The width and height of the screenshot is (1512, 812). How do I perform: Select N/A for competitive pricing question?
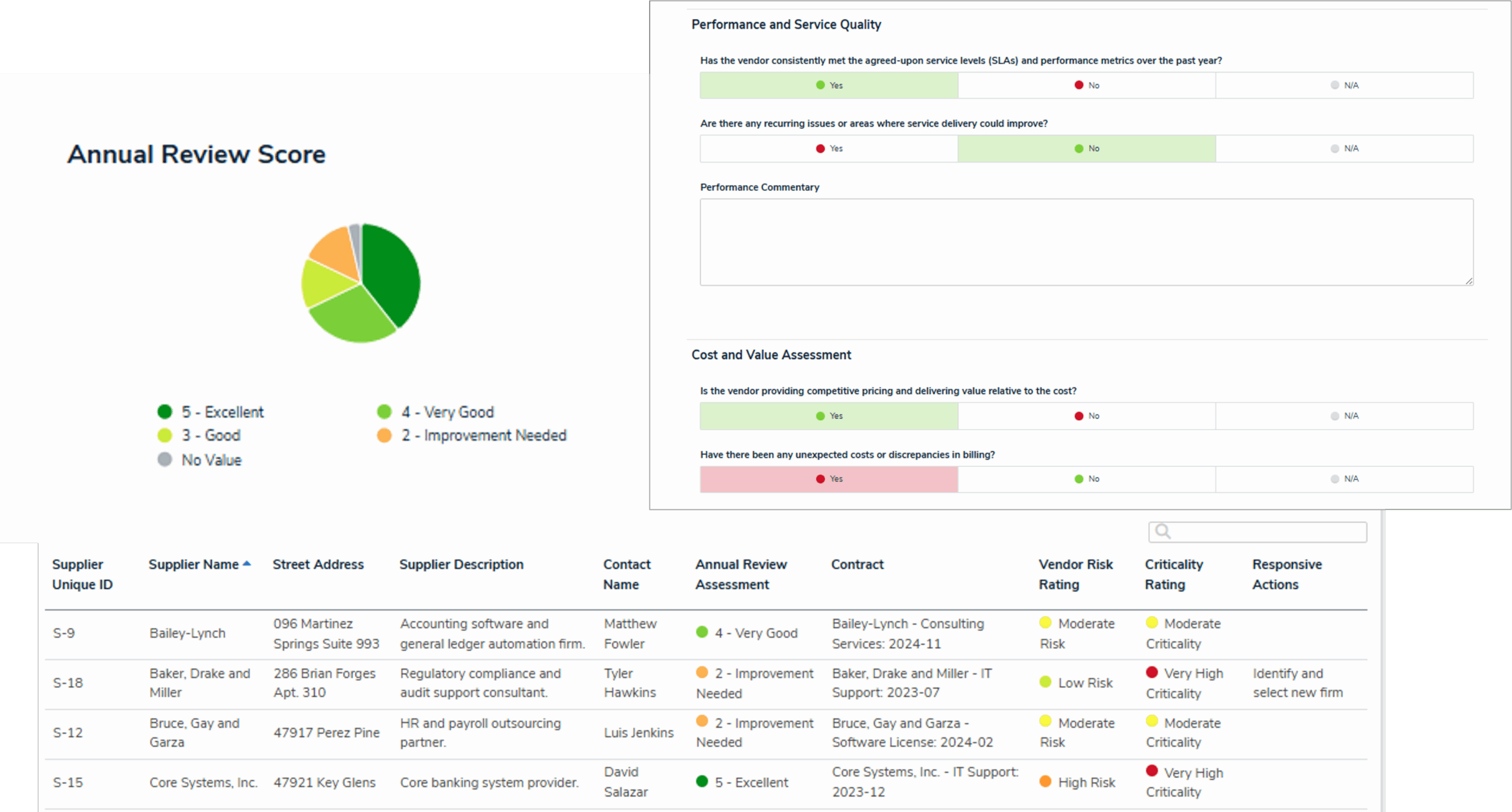pos(1344,416)
